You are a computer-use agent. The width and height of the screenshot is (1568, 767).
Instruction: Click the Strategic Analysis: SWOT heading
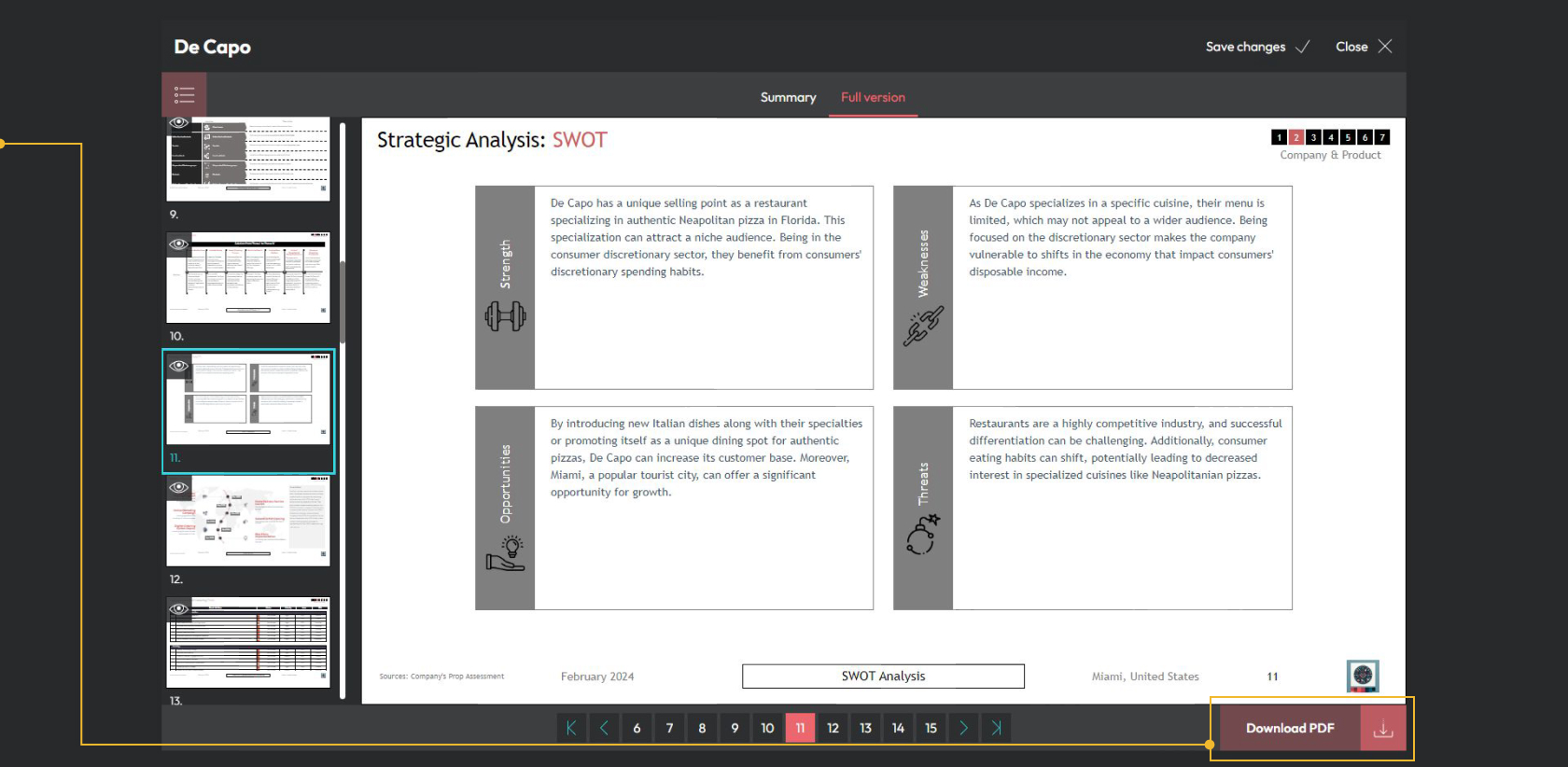pos(492,140)
